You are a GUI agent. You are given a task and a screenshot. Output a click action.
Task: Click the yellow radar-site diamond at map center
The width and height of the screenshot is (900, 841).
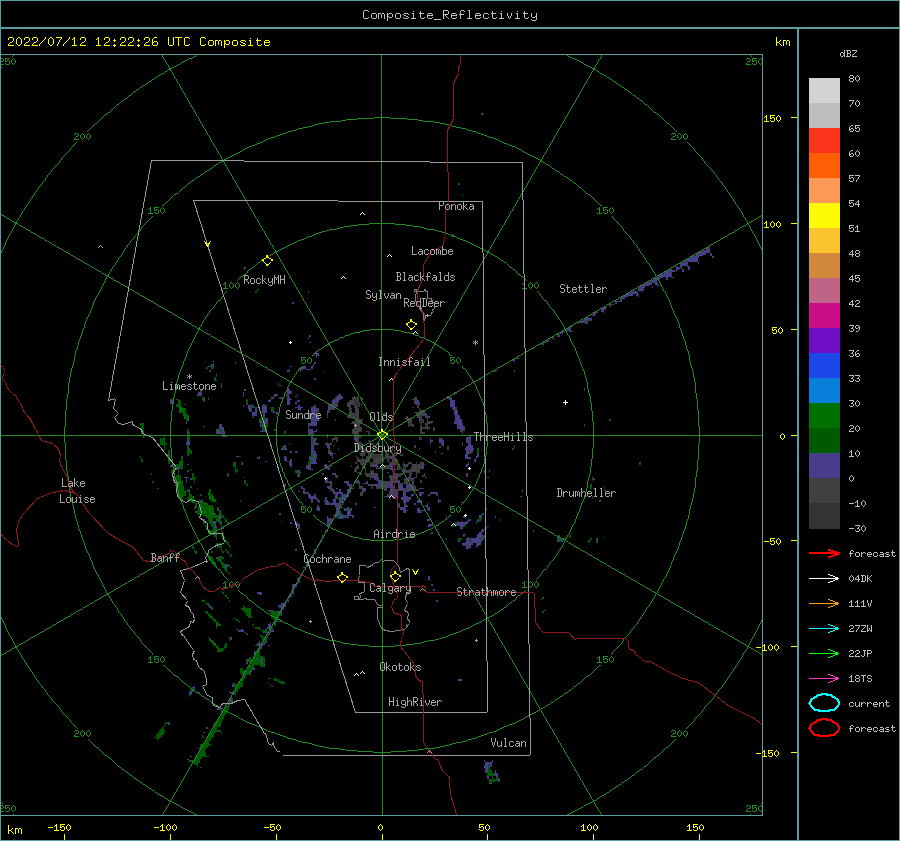pos(382,435)
